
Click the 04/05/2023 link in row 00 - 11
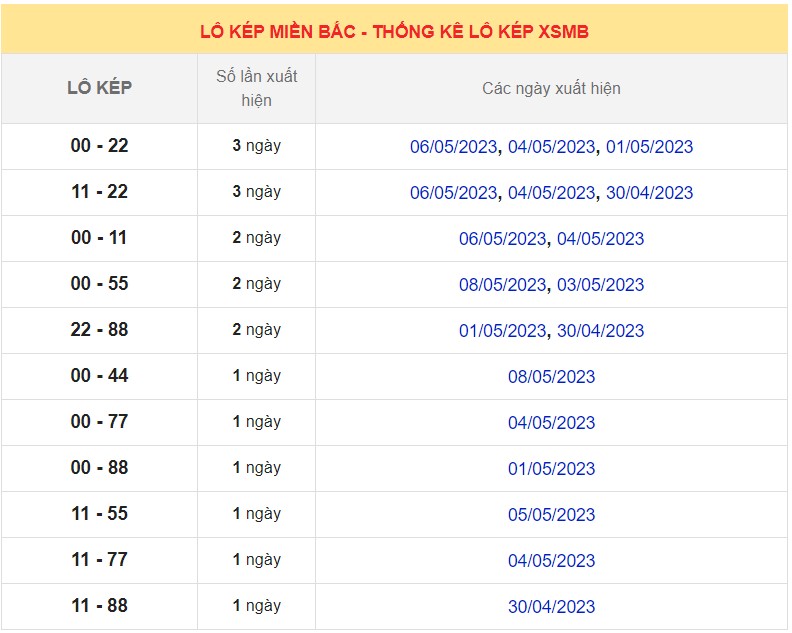(600, 239)
